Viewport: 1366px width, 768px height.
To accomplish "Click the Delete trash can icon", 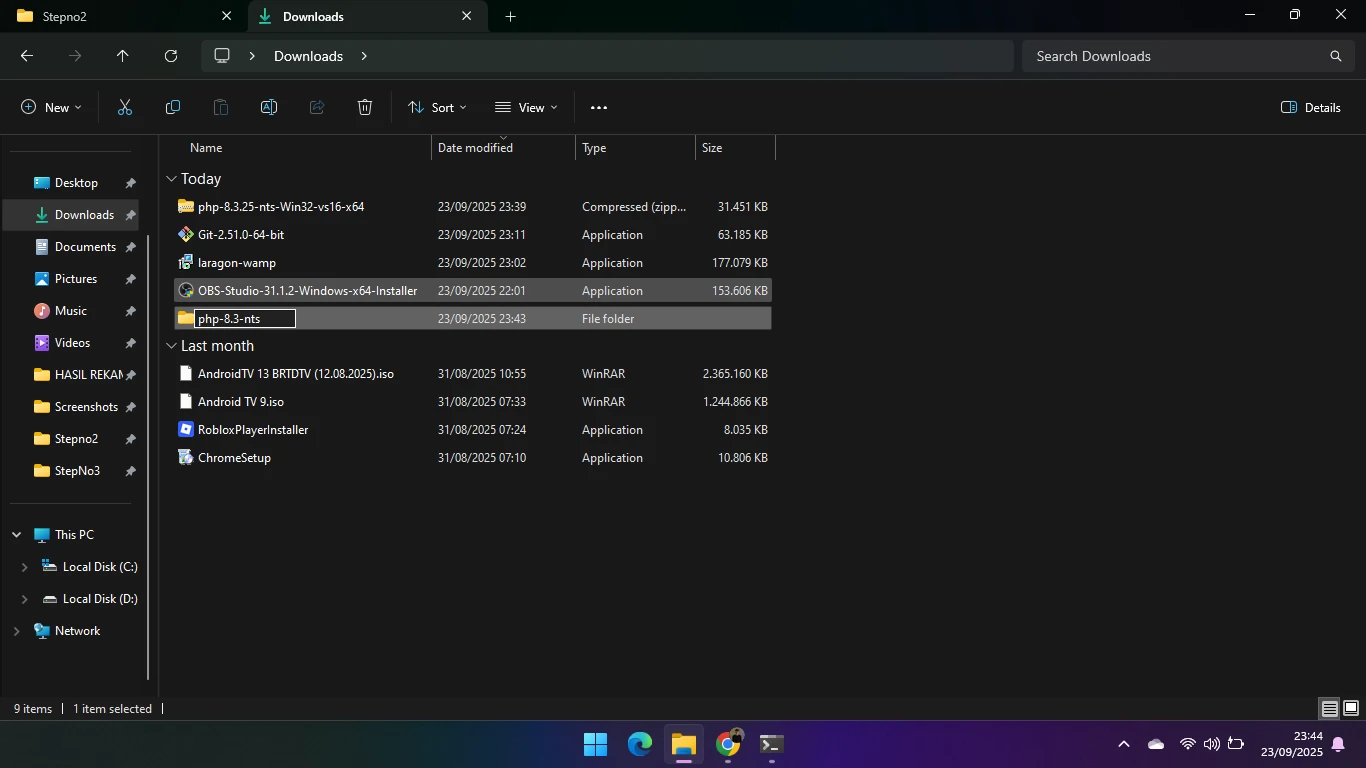I will (x=365, y=107).
